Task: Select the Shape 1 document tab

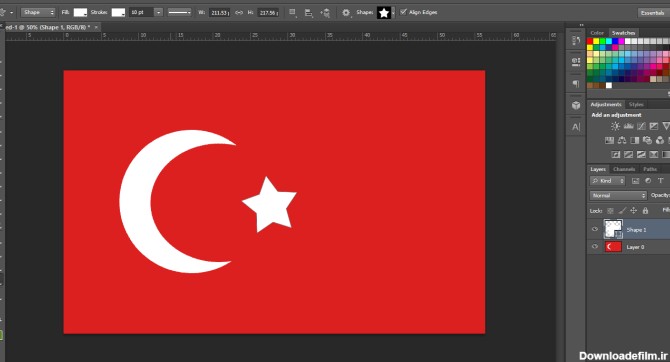Action: point(47,27)
